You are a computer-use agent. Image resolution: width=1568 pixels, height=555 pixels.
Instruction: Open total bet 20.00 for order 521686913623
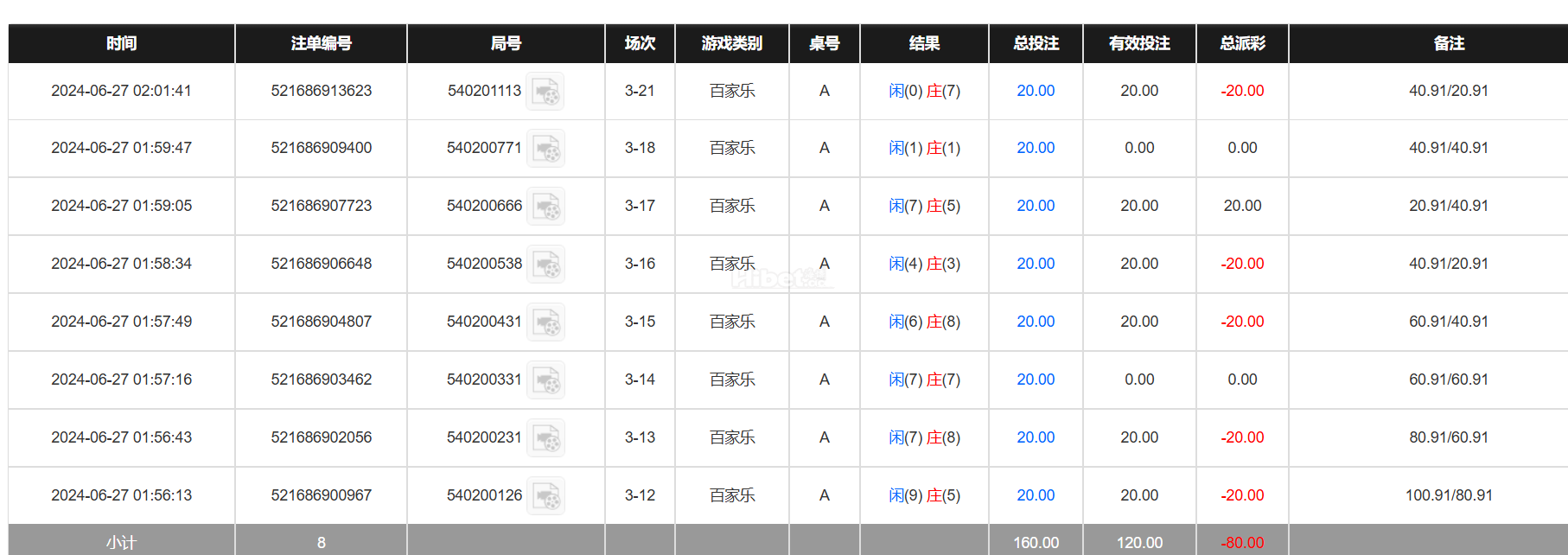coord(1036,91)
